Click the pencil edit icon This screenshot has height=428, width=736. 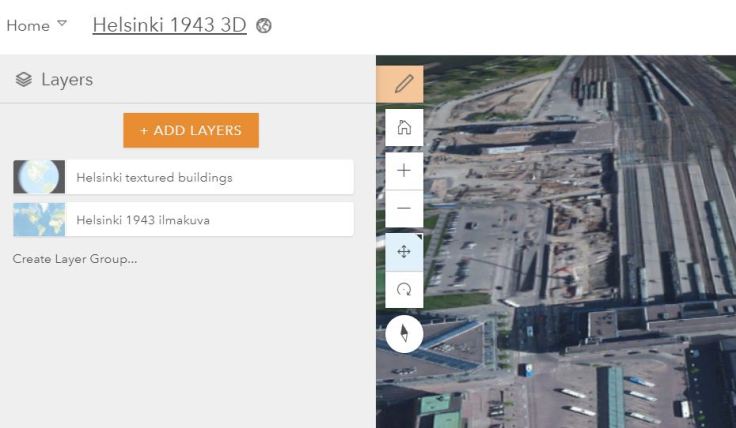(x=404, y=84)
